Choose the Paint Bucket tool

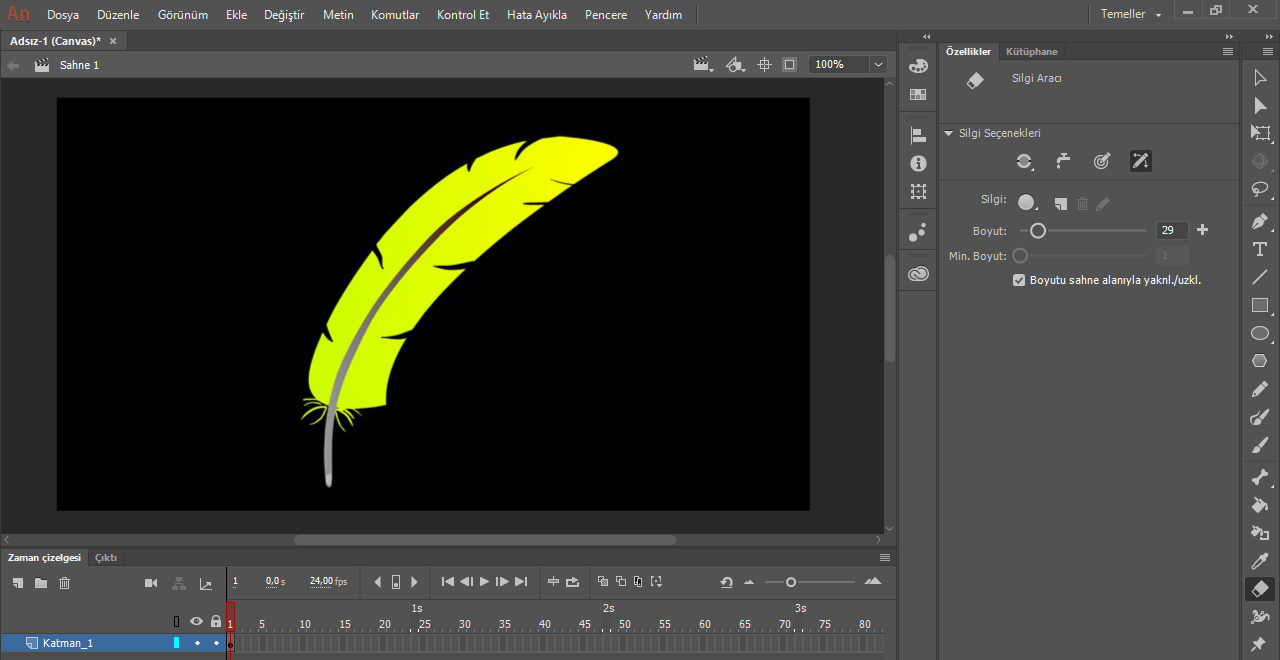coord(1260,505)
